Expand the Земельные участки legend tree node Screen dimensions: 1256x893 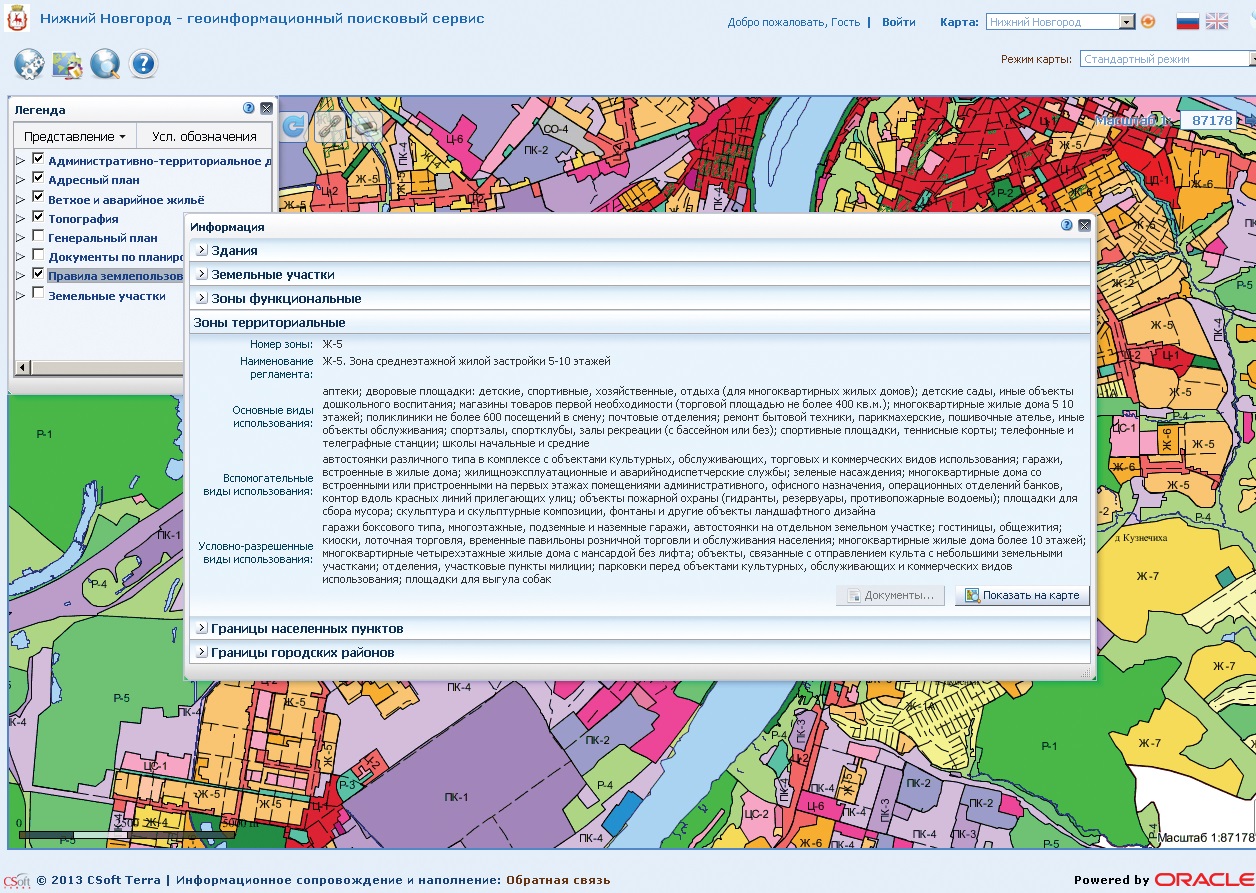(21, 295)
